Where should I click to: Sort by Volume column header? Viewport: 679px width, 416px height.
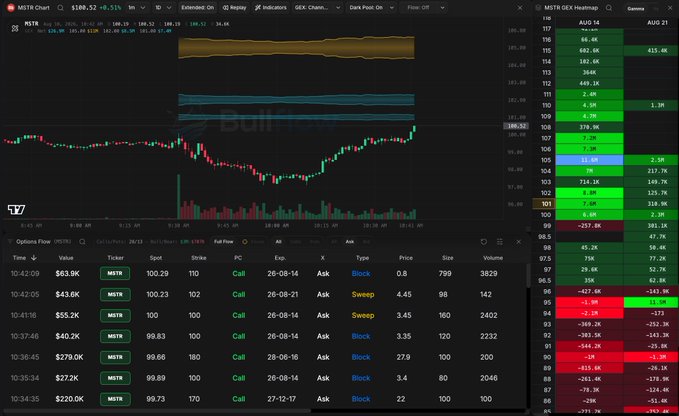tap(493, 258)
